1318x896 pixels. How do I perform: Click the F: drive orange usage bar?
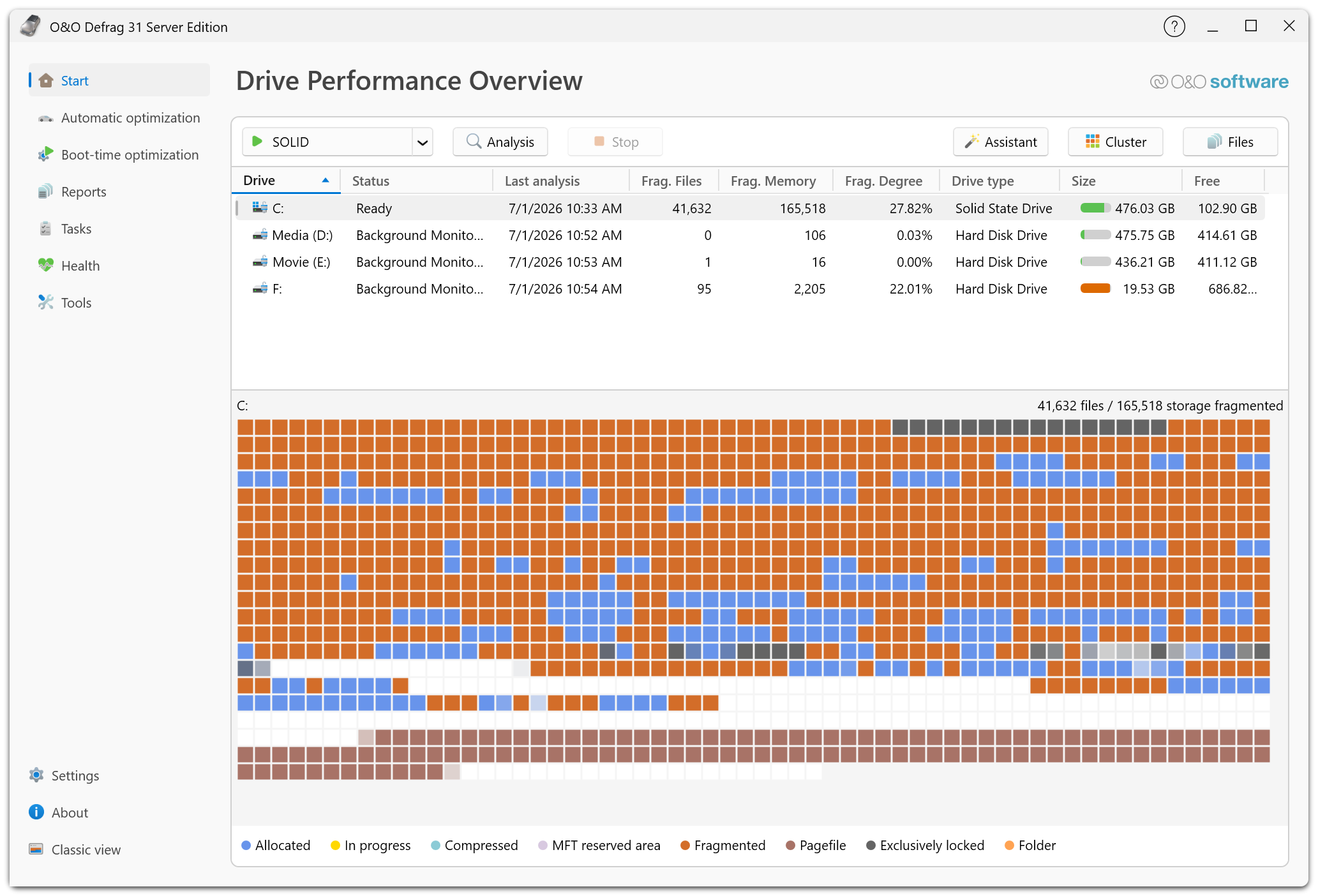tap(1095, 288)
